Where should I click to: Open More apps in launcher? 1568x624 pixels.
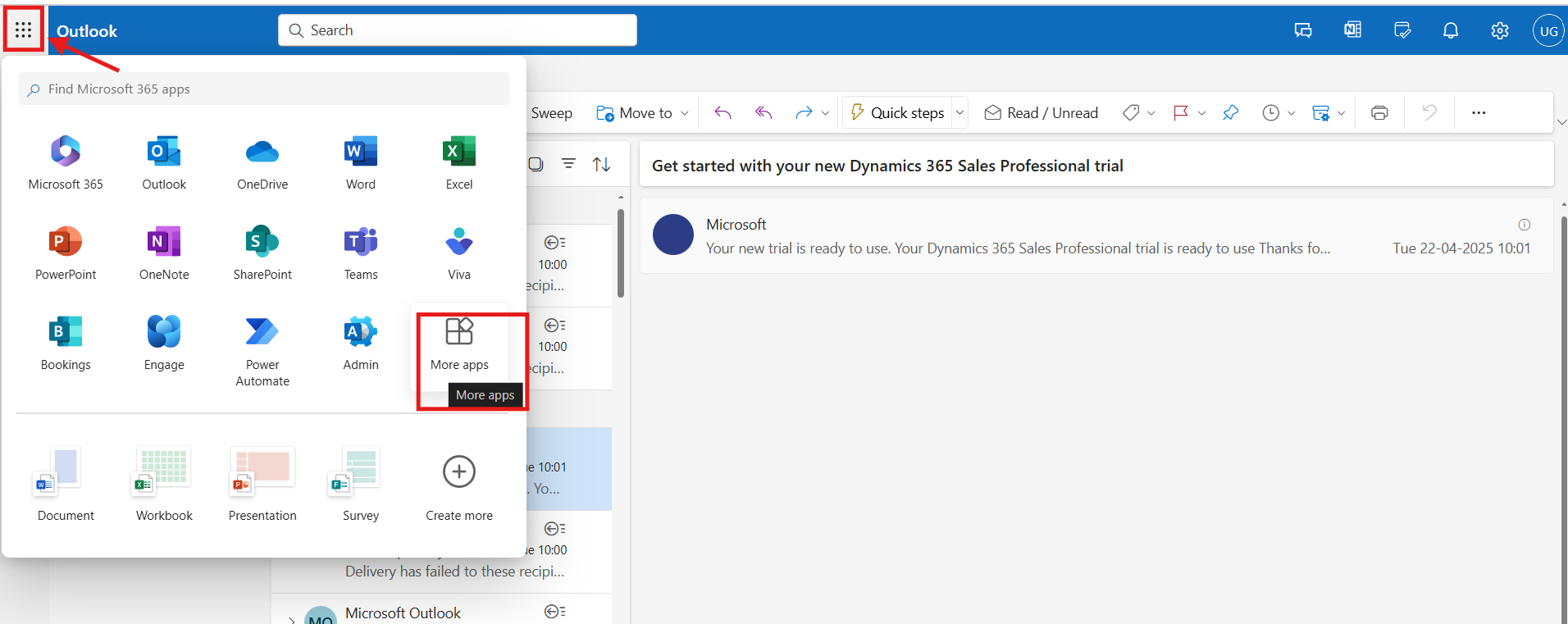458,343
